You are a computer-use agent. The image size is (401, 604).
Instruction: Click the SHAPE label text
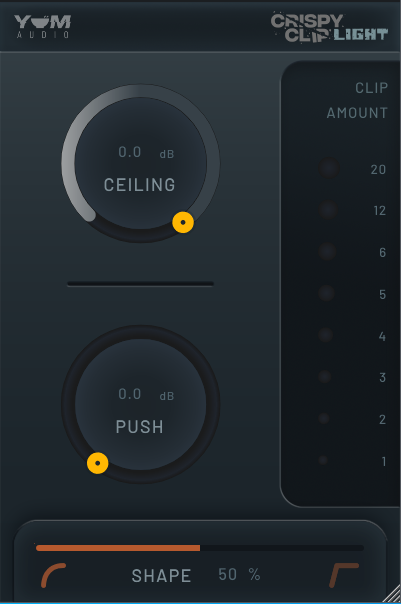(161, 576)
